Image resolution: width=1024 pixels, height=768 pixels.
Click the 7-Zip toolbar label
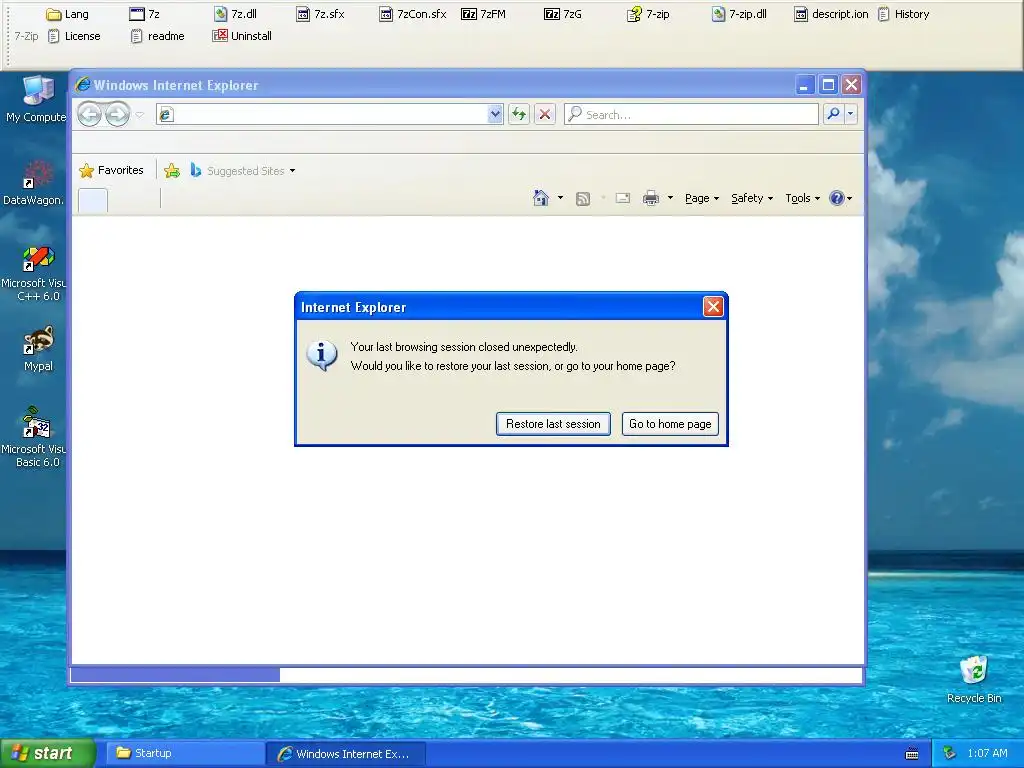click(26, 36)
